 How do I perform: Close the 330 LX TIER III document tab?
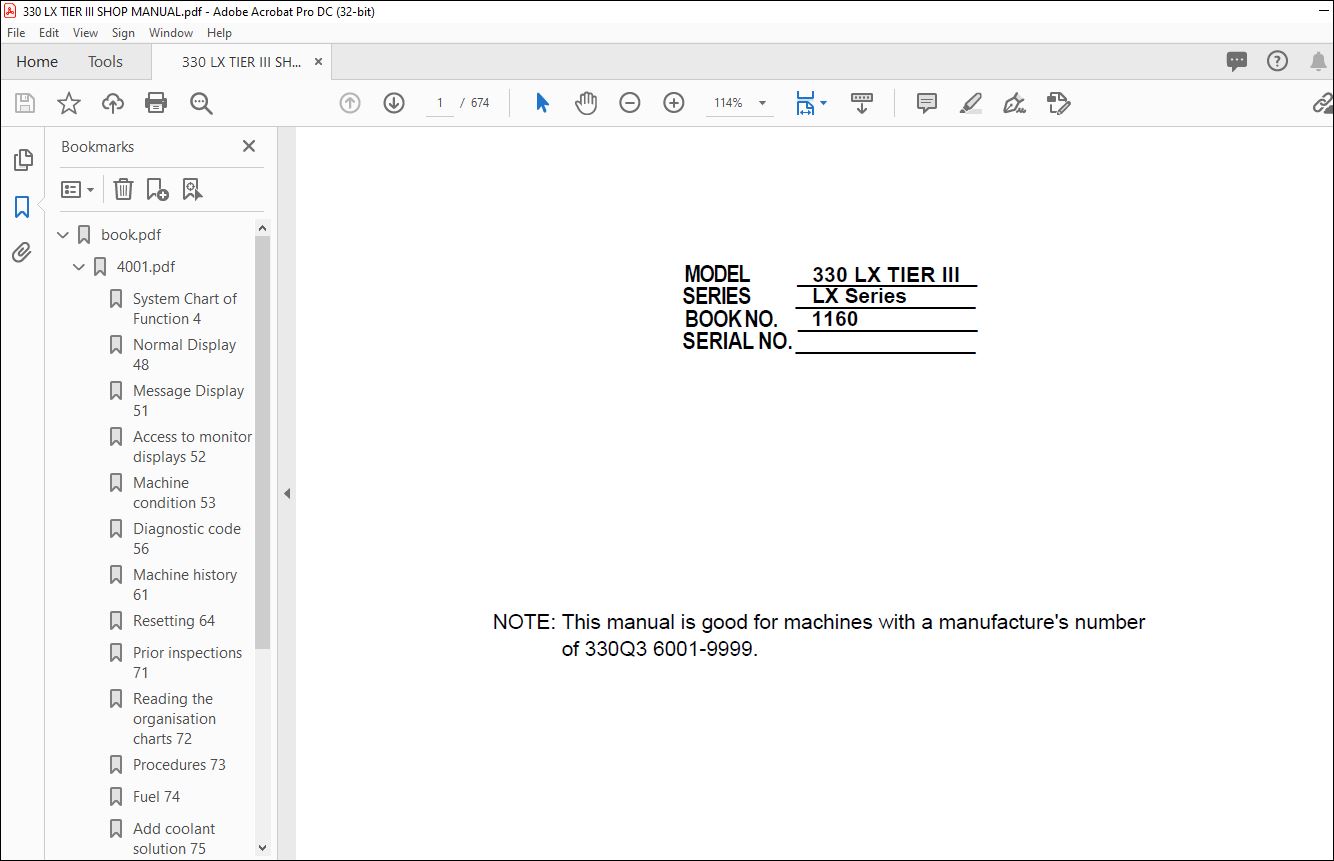pyautogui.click(x=318, y=61)
